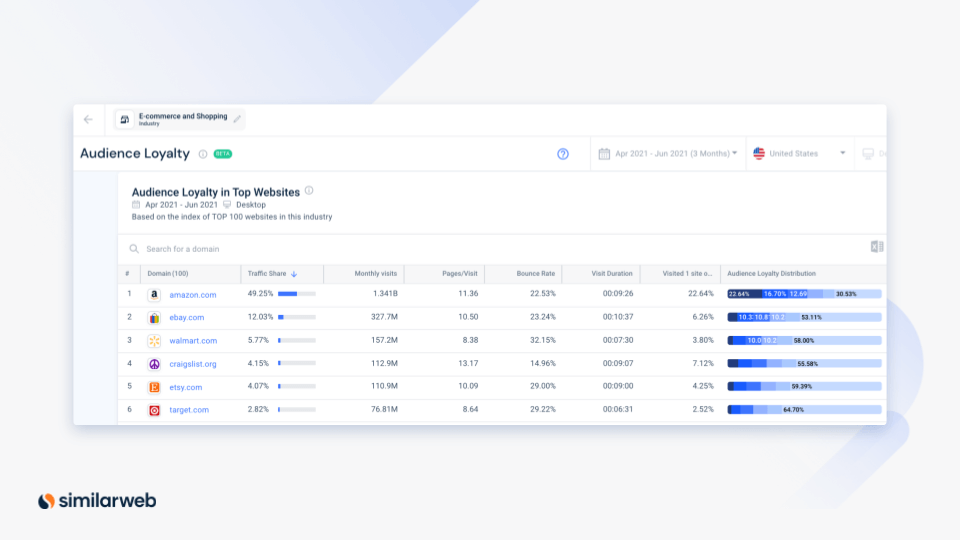Sort by Visit Duration column
This screenshot has height=540, width=960.
tap(612, 274)
